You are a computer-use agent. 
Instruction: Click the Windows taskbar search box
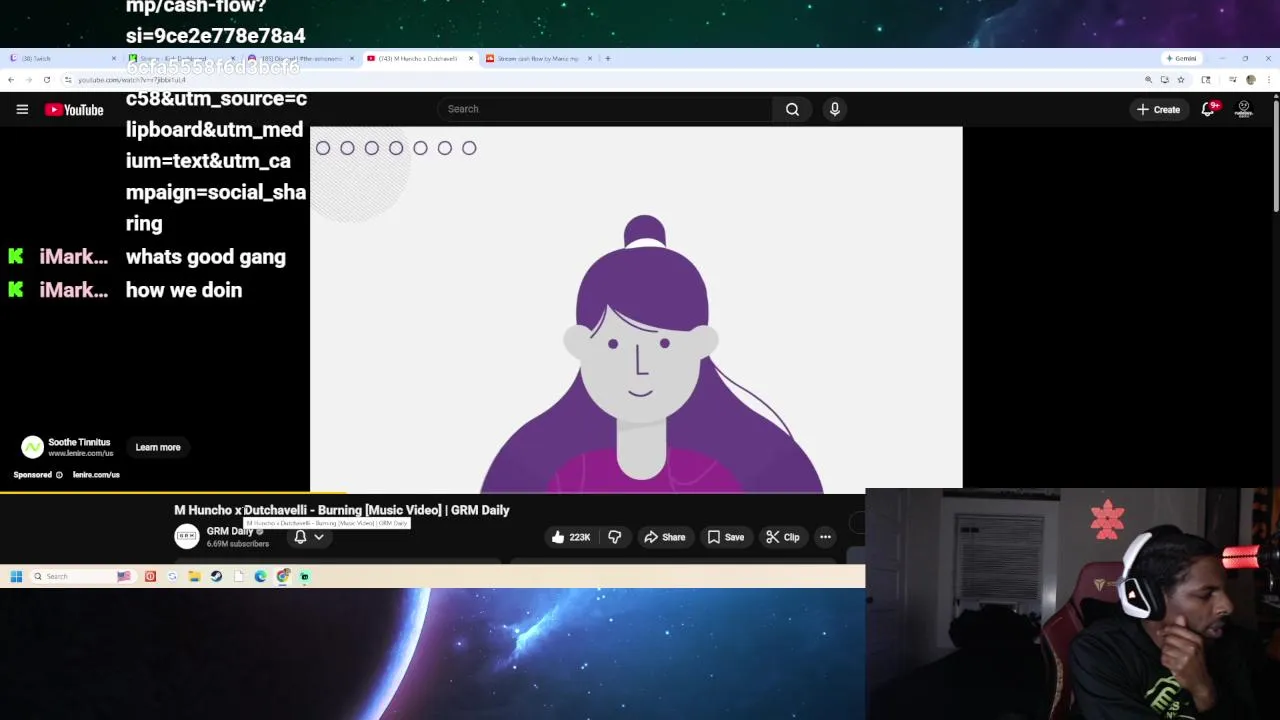[x=83, y=576]
